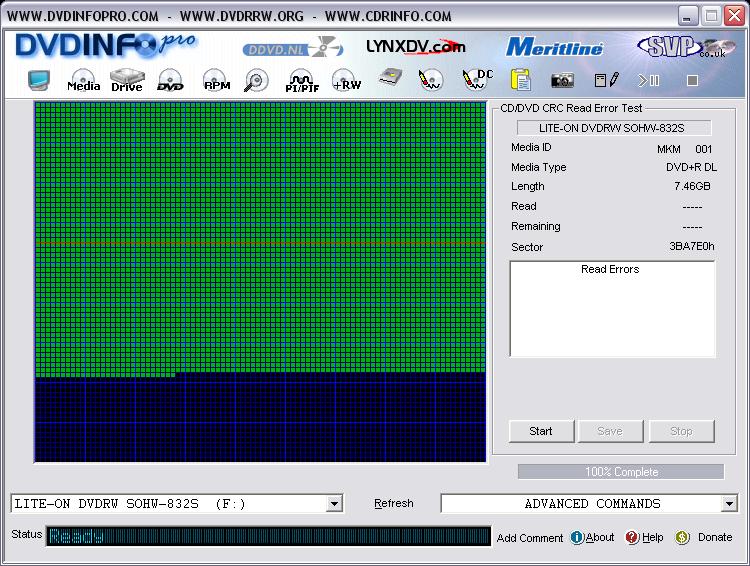750x566 pixels.
Task: Click the greyed-out Save button
Action: pyautogui.click(x=610, y=431)
